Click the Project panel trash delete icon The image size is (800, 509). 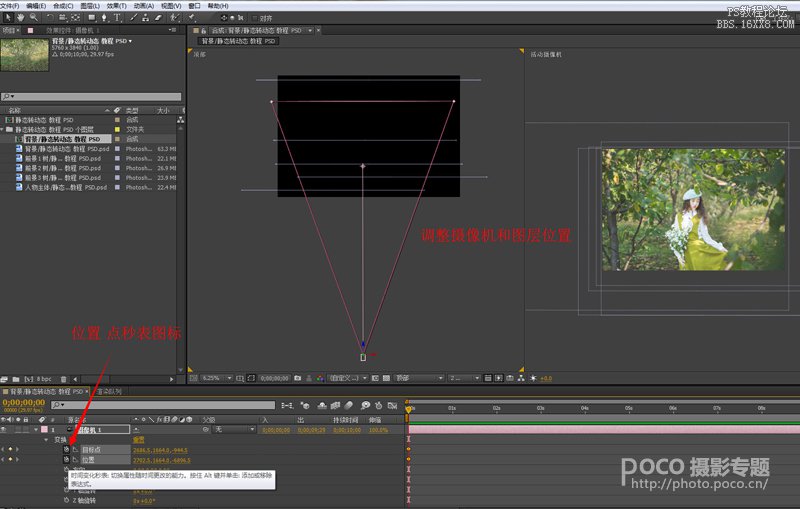(x=64, y=379)
